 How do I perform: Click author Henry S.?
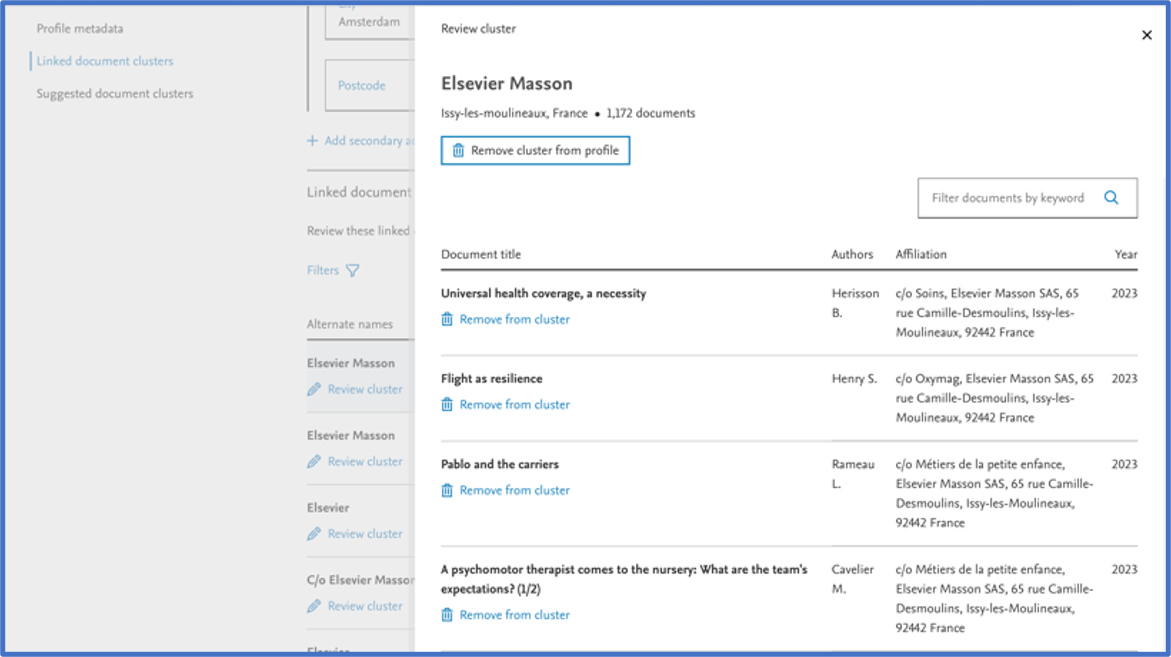click(x=854, y=379)
